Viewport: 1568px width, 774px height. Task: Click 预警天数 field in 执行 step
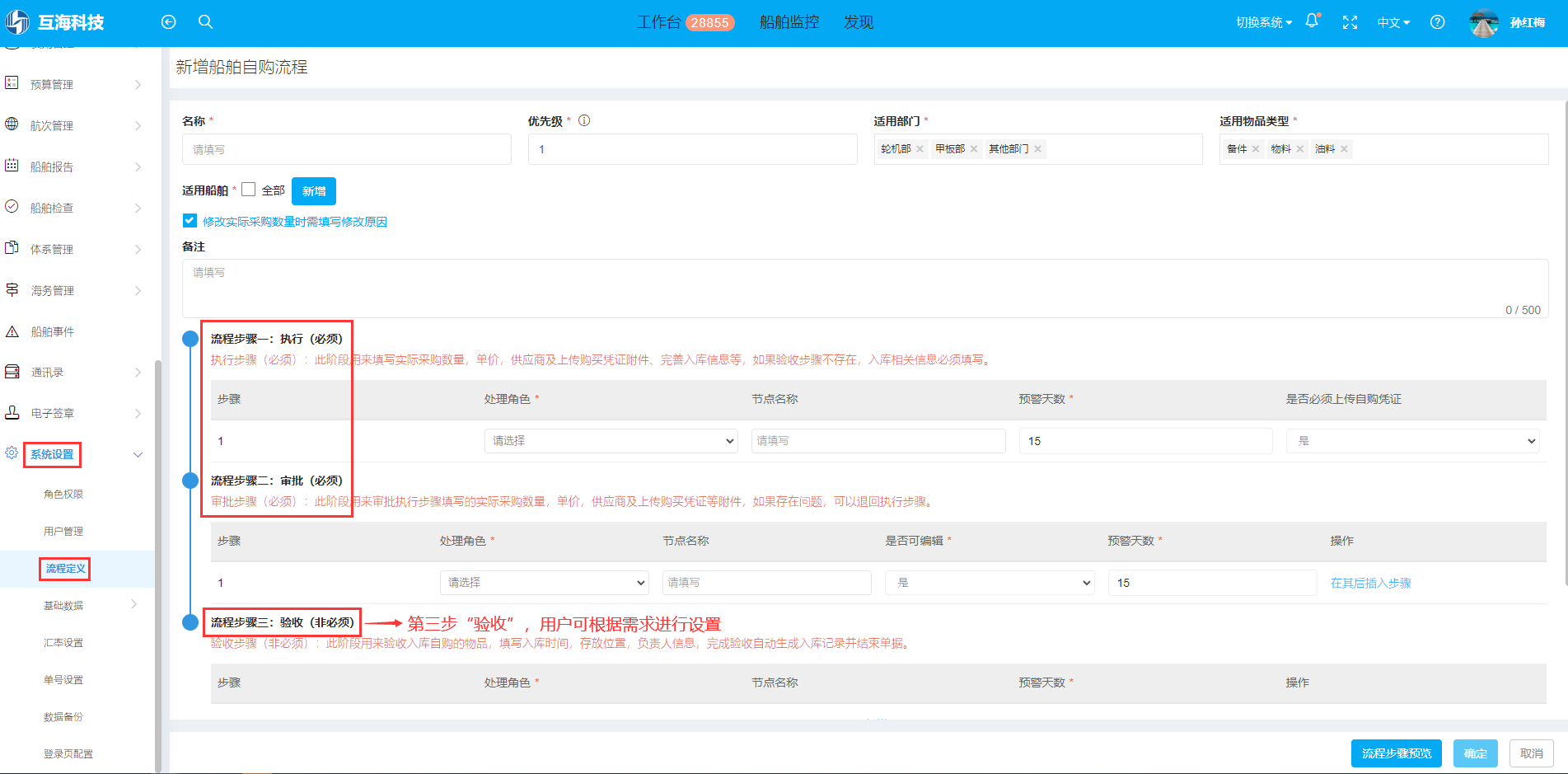pos(1145,441)
